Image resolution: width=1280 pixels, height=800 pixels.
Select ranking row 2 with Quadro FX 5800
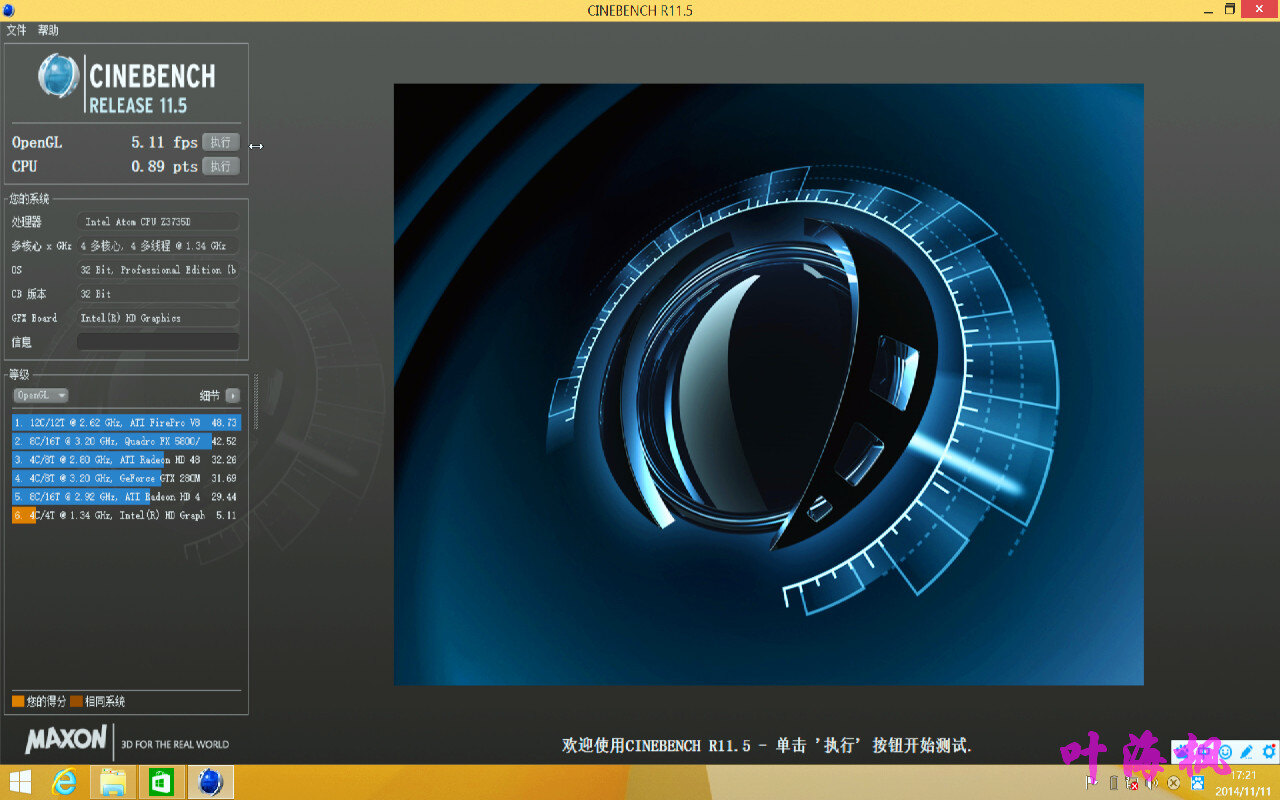[x=126, y=441]
